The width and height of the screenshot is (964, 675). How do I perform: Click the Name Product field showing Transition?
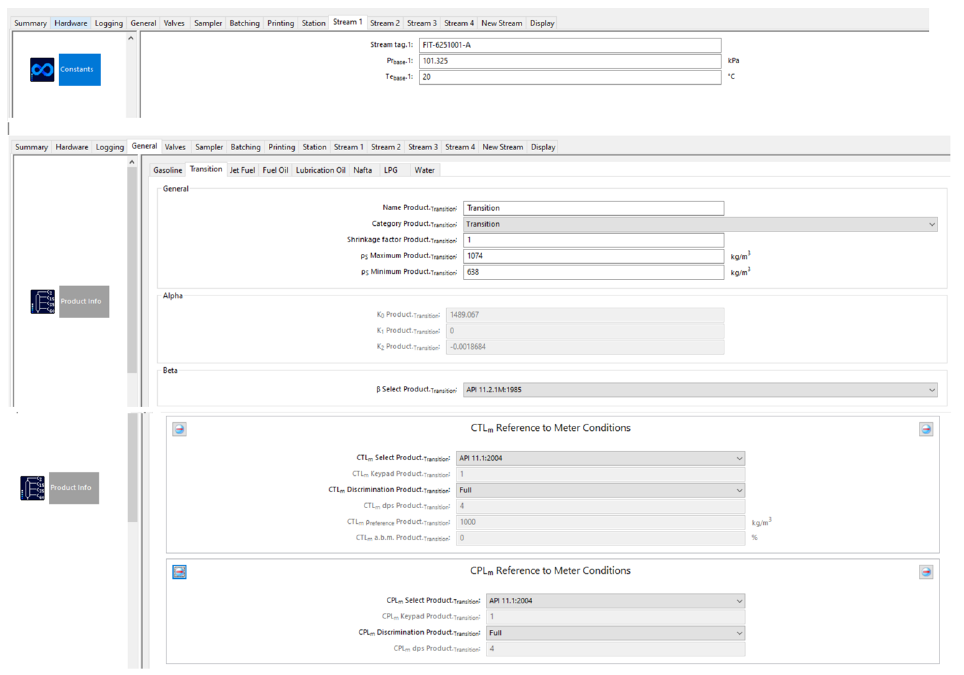593,208
